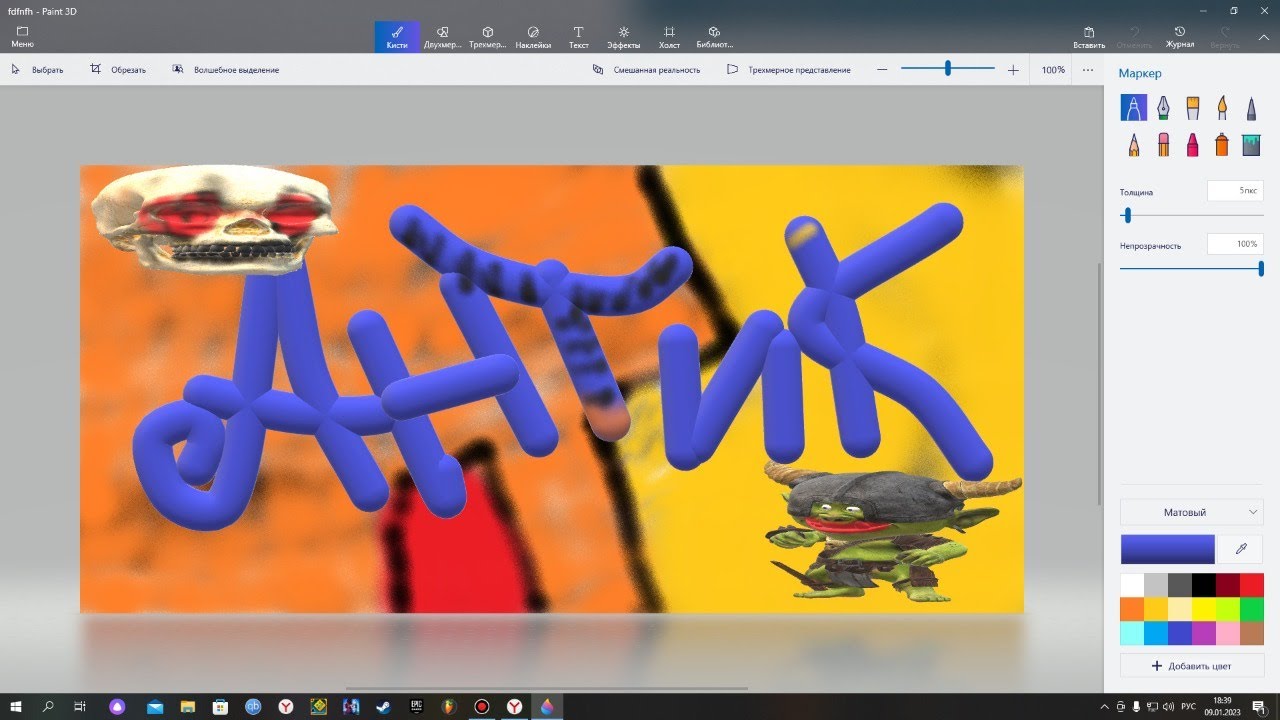The image size is (1280, 720).
Task: Activate the eyedropper color picker
Action: pyautogui.click(x=1241, y=549)
